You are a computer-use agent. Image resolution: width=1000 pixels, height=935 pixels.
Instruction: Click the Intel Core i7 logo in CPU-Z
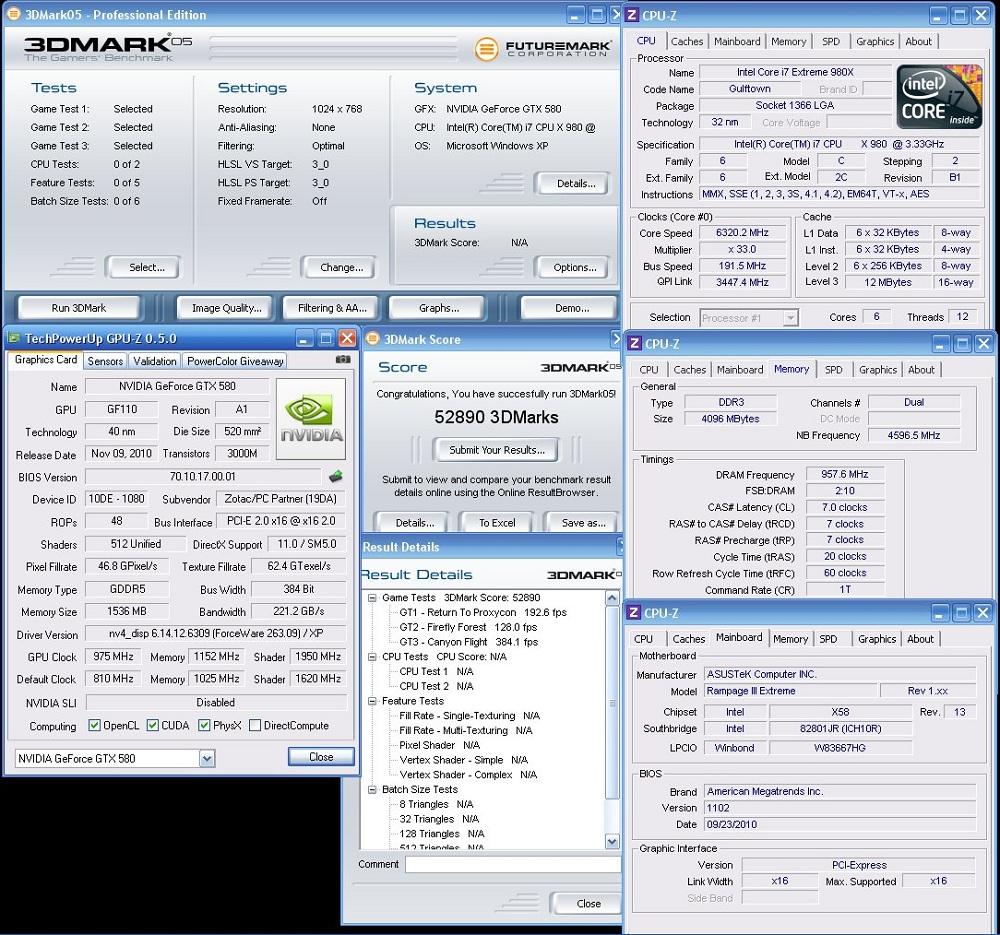[x=939, y=97]
